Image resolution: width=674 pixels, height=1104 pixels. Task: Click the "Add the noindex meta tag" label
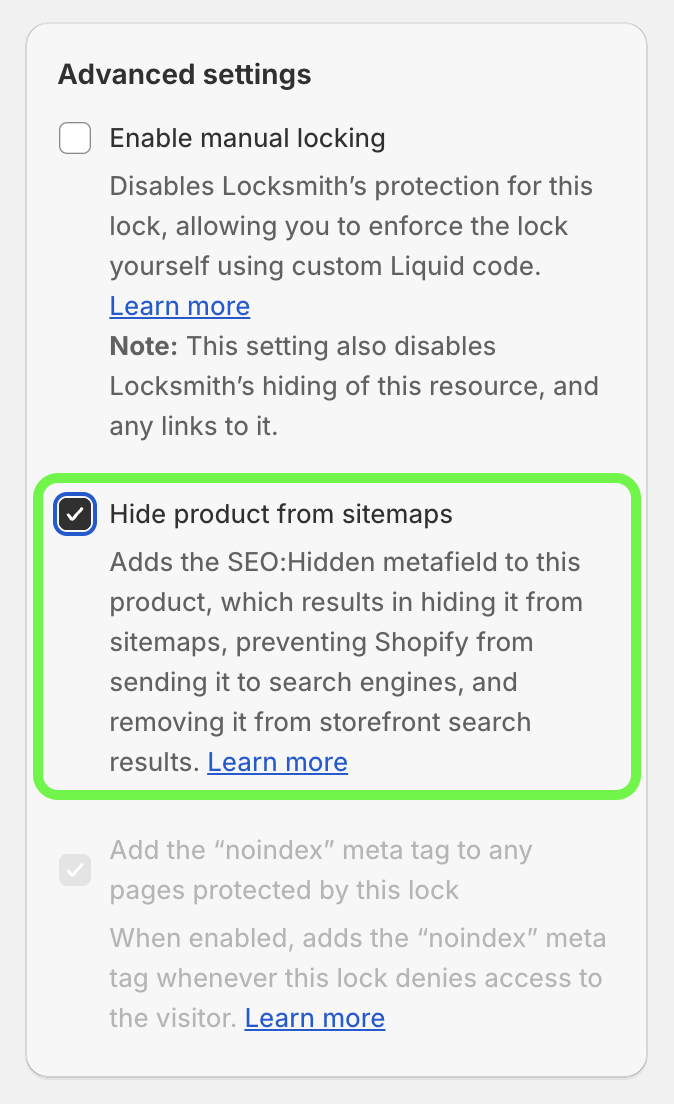(x=321, y=851)
